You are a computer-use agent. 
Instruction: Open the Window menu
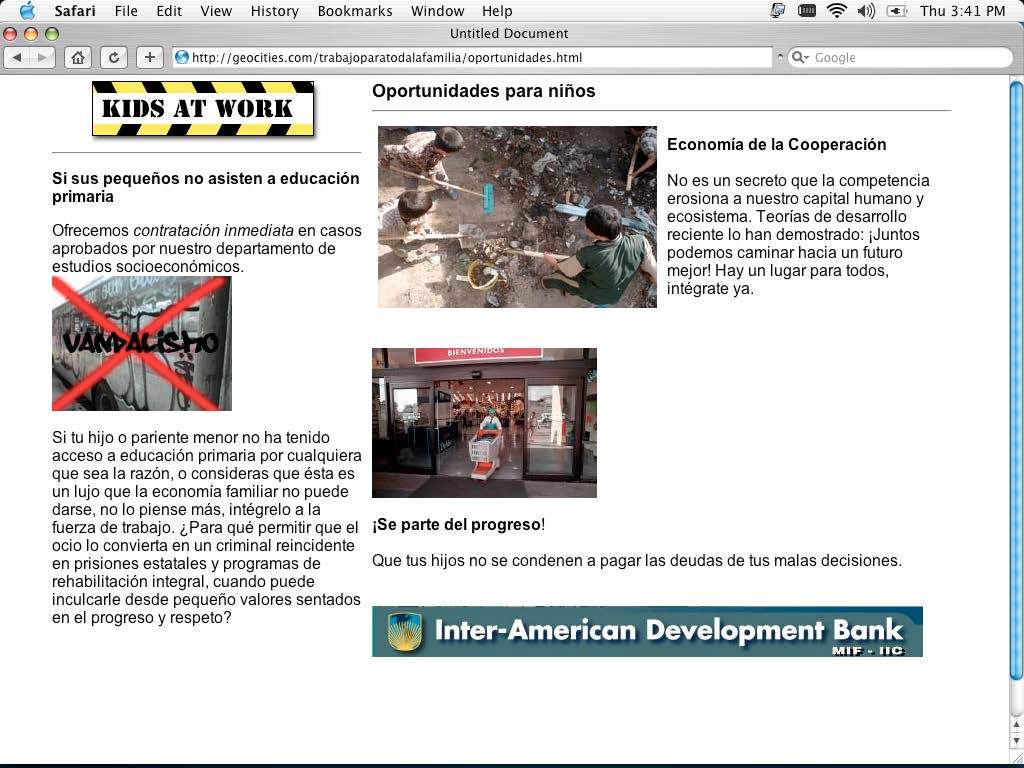(x=438, y=11)
